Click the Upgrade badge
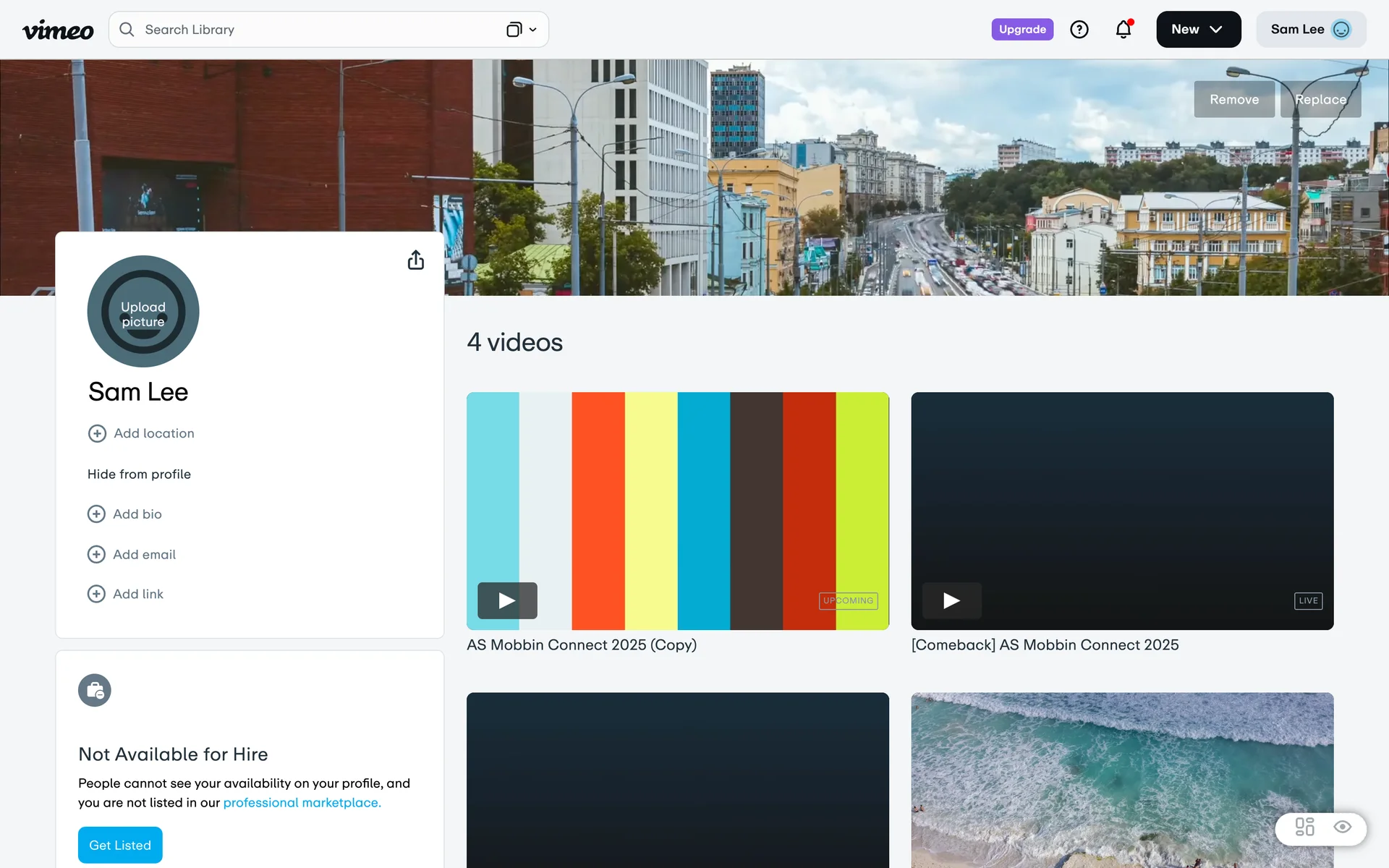 1021,30
